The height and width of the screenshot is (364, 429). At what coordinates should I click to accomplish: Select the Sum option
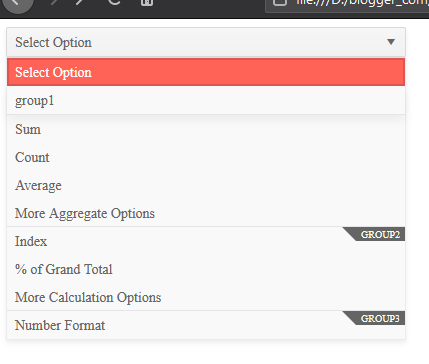(206, 129)
